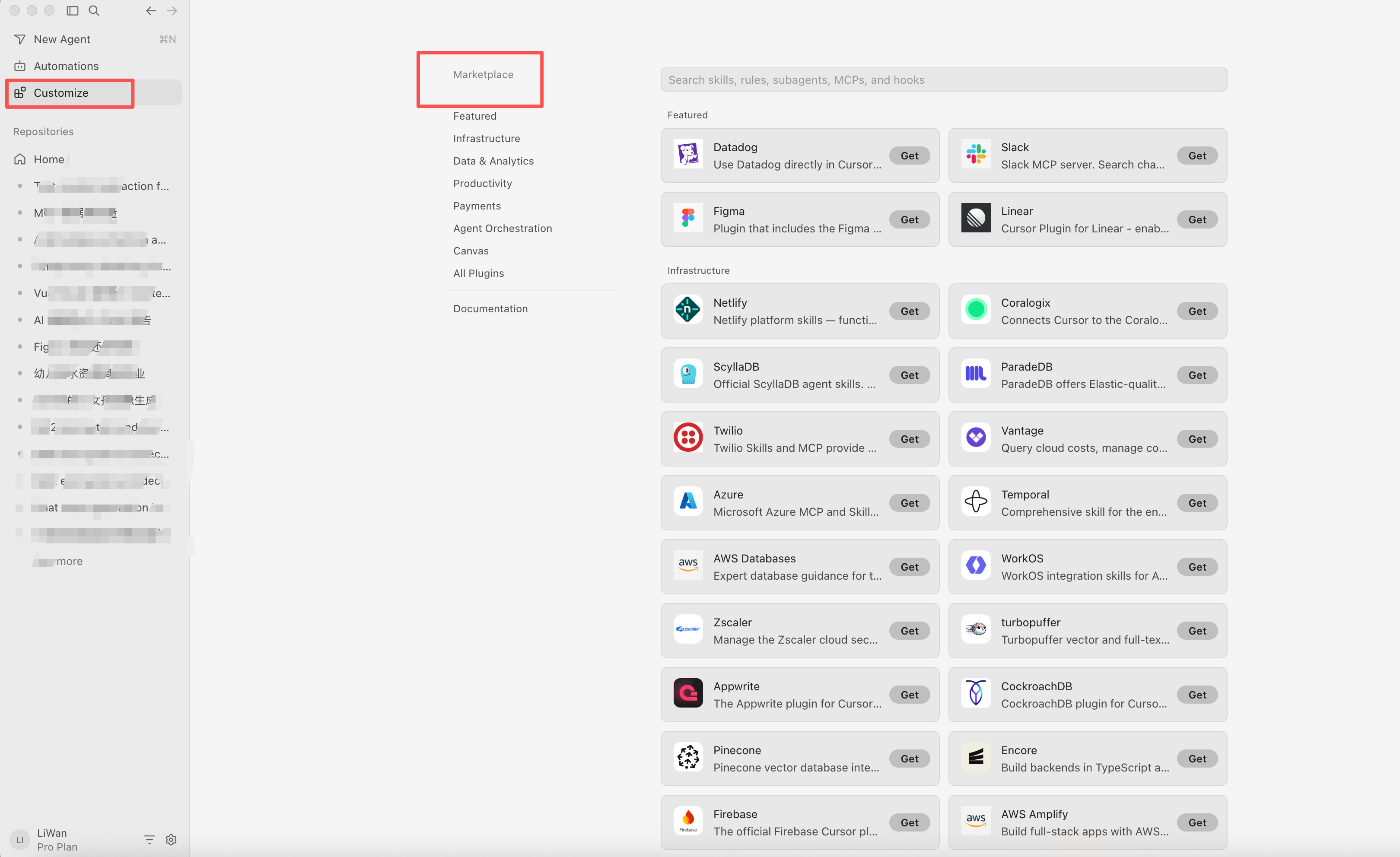Get the Datadog plugin
The image size is (1400, 857).
pos(909,156)
